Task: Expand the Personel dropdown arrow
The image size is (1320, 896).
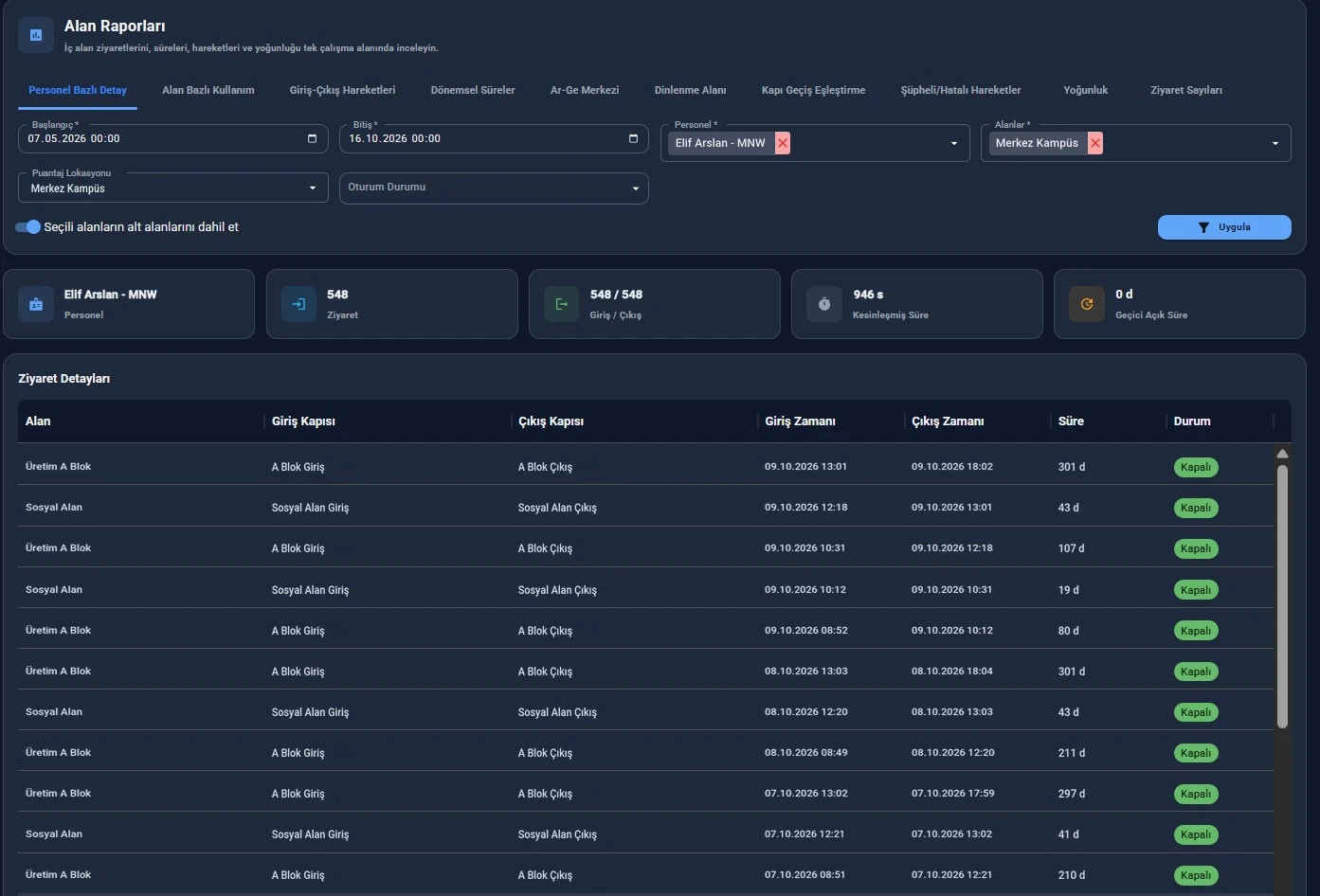Action: 953,144
